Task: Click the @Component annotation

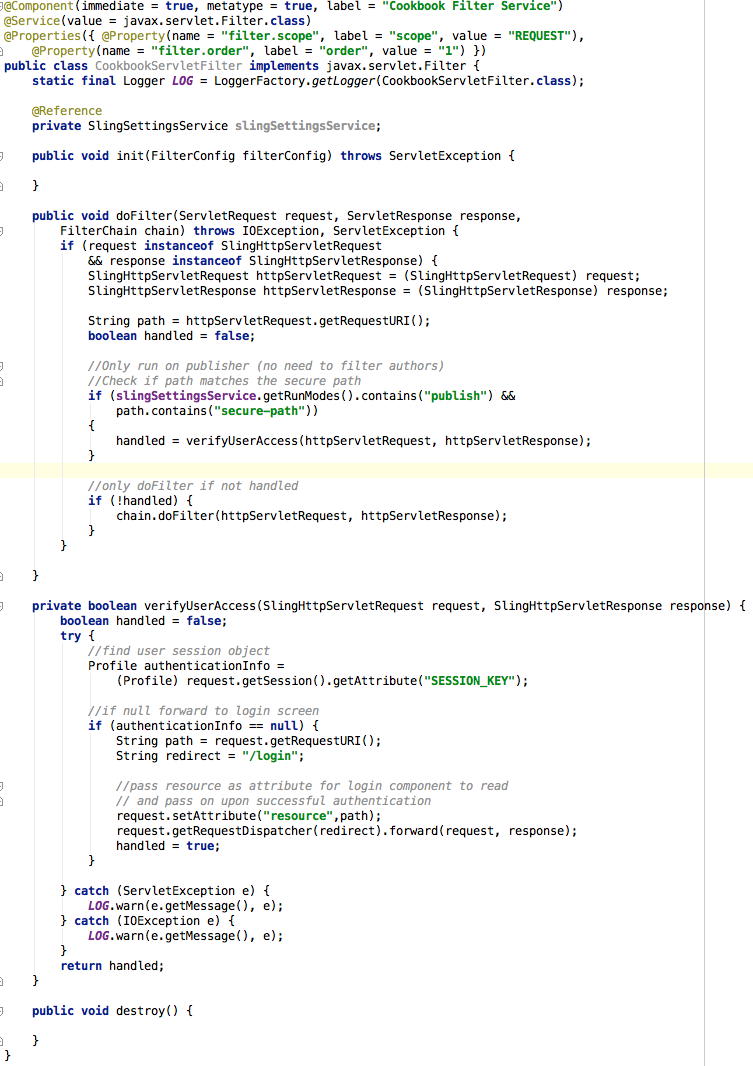Action: (x=39, y=6)
